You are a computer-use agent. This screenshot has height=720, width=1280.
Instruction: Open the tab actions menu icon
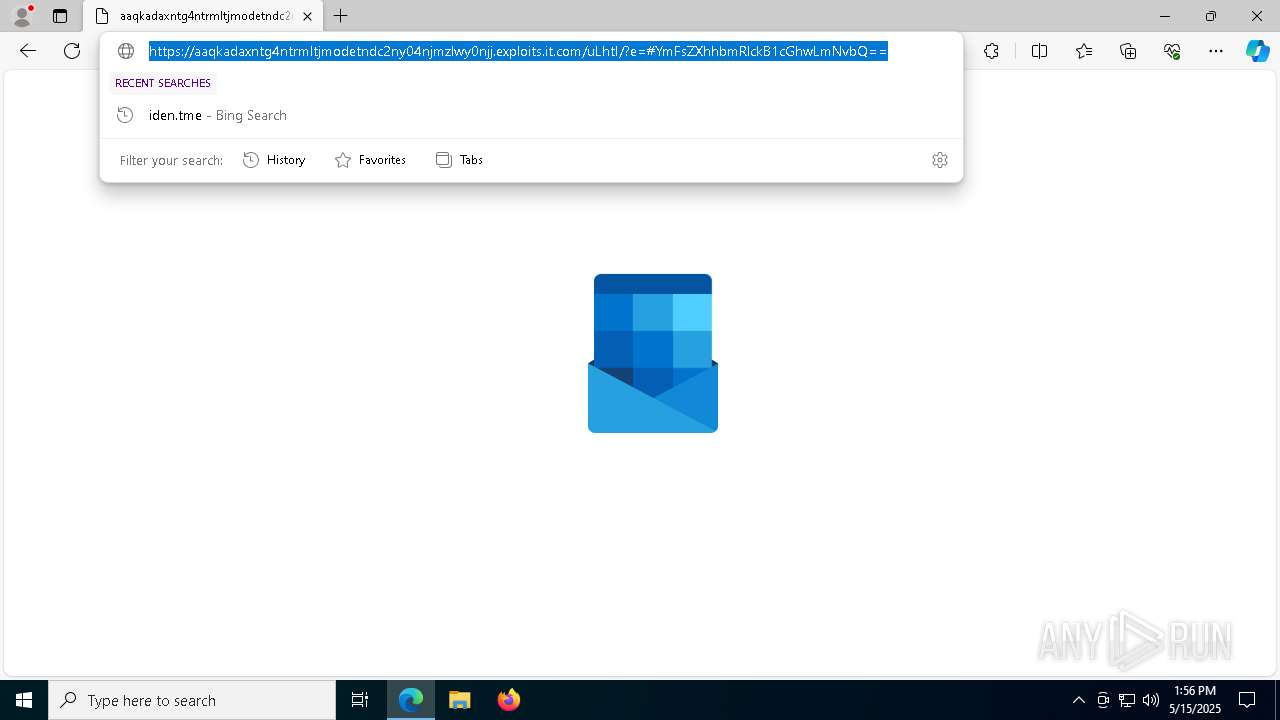60,16
